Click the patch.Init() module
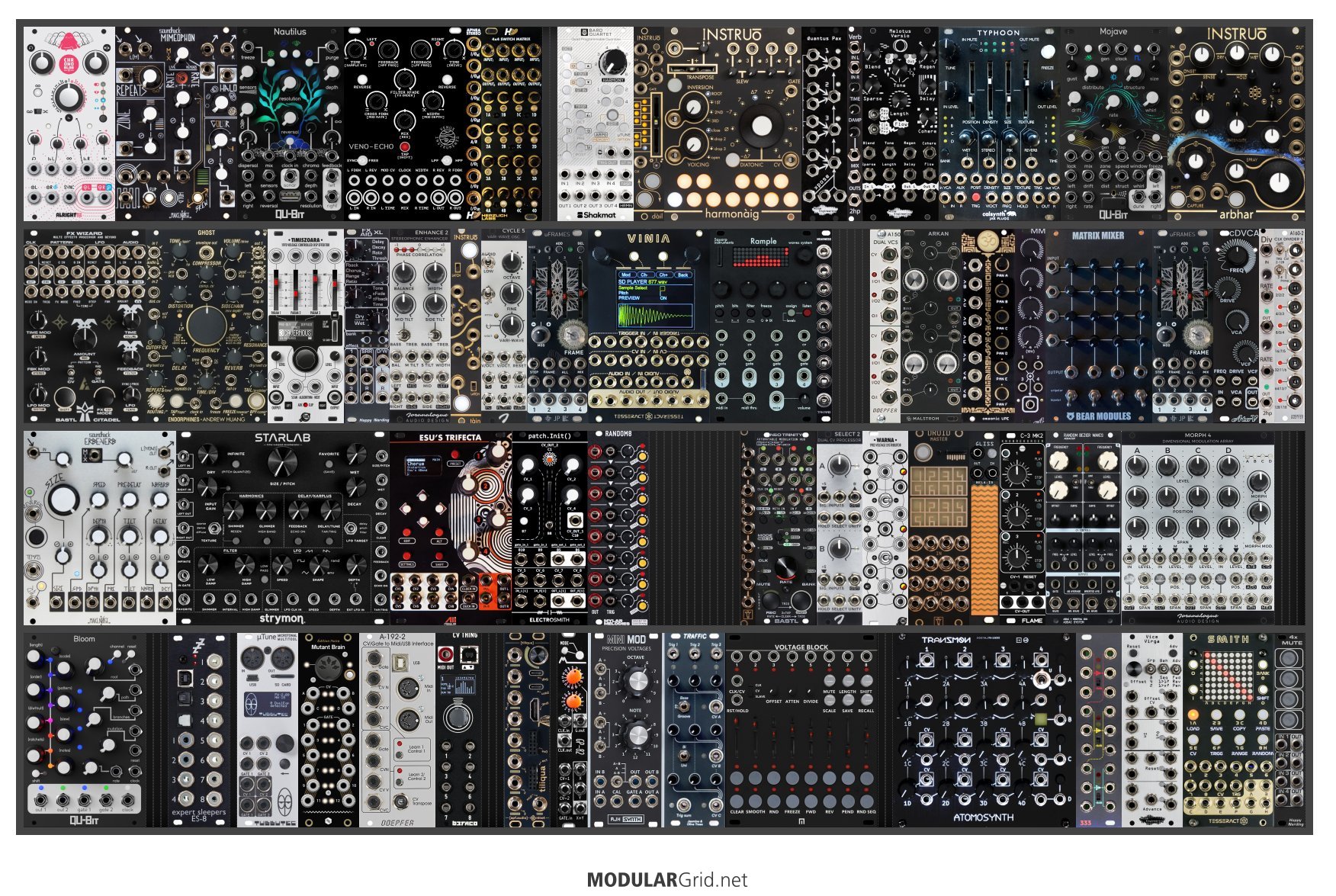The width and height of the screenshot is (1336, 896). [550, 528]
